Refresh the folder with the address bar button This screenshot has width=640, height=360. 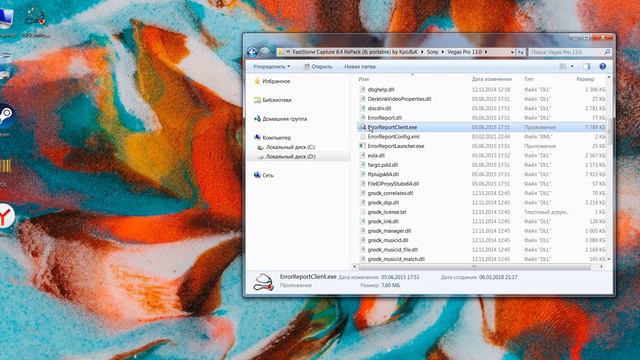521,52
